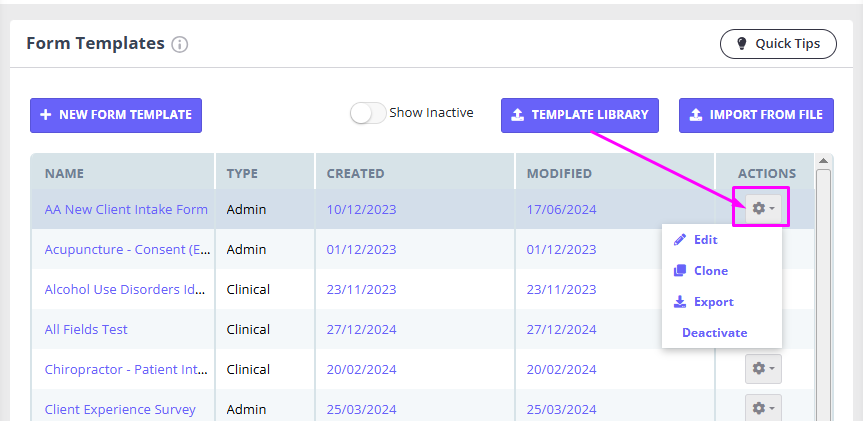Open Client Experience Survey link

click(120, 409)
